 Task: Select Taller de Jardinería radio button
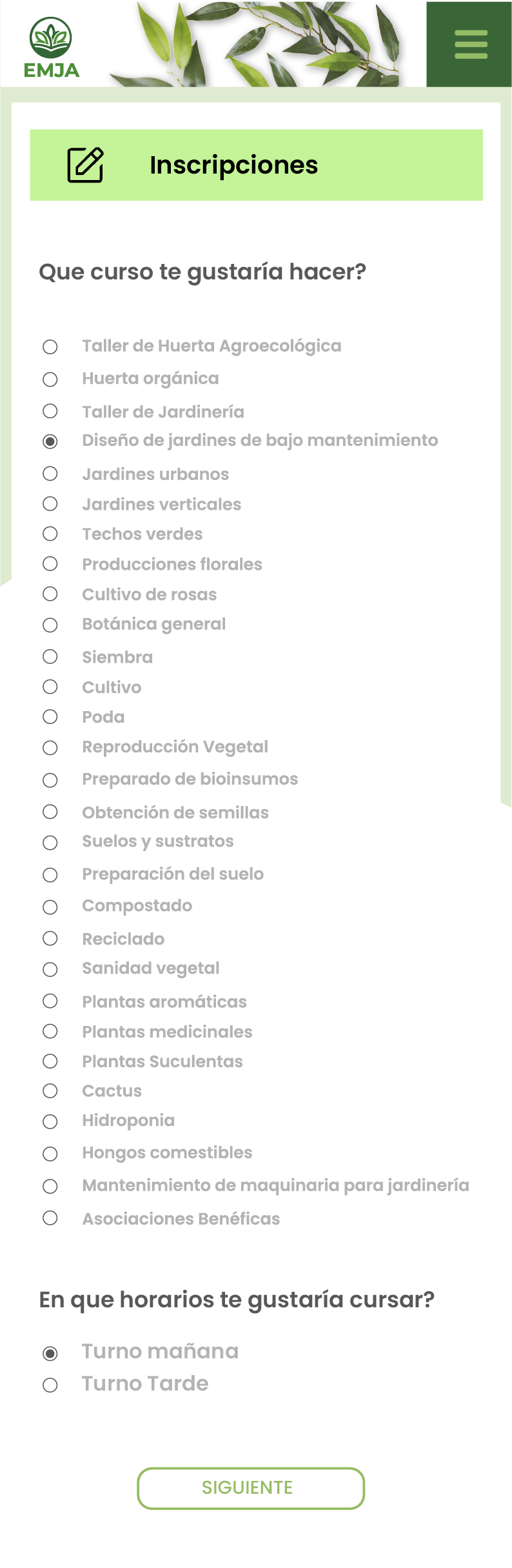tap(50, 411)
